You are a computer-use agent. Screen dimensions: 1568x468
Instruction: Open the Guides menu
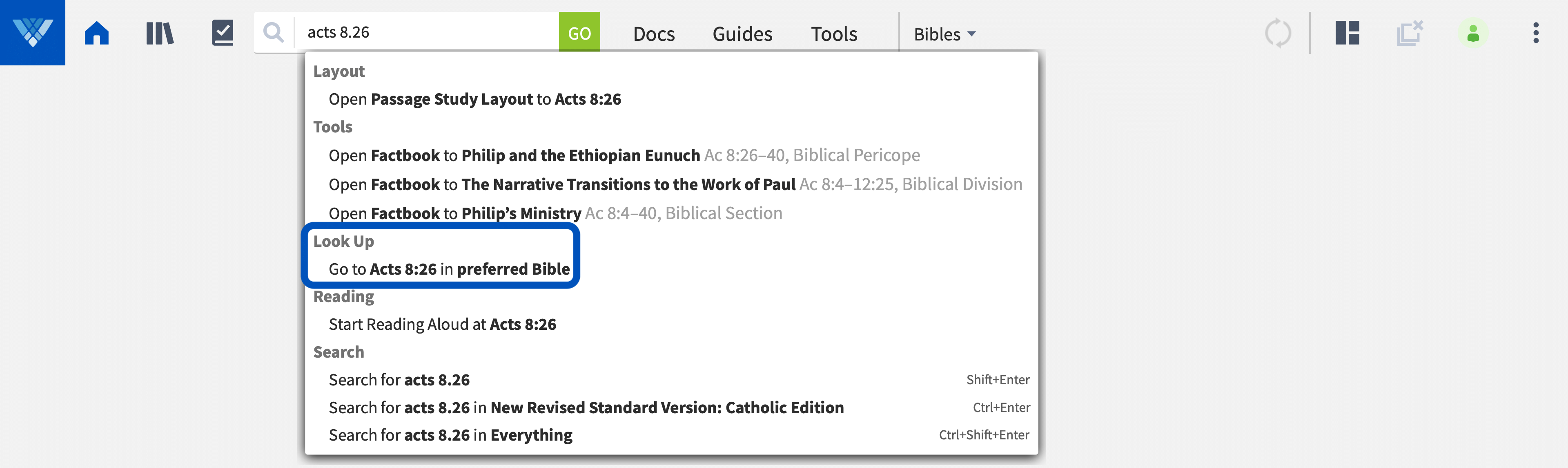pyautogui.click(x=742, y=34)
